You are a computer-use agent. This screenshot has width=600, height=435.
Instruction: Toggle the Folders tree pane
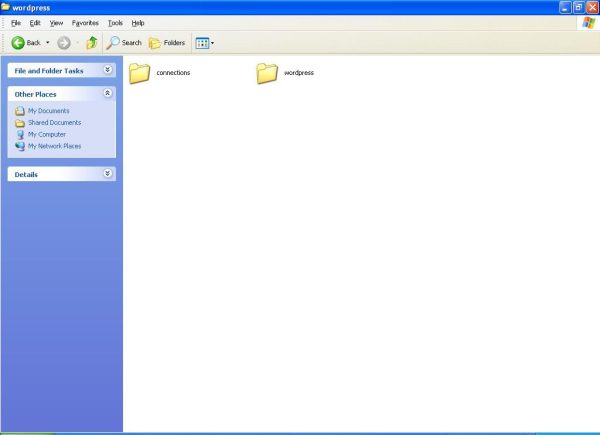pyautogui.click(x=166, y=43)
